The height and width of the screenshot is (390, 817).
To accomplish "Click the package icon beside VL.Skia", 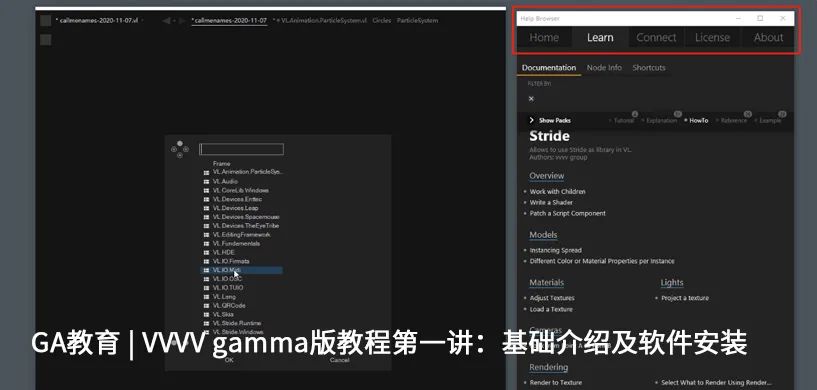I will (x=206, y=314).
